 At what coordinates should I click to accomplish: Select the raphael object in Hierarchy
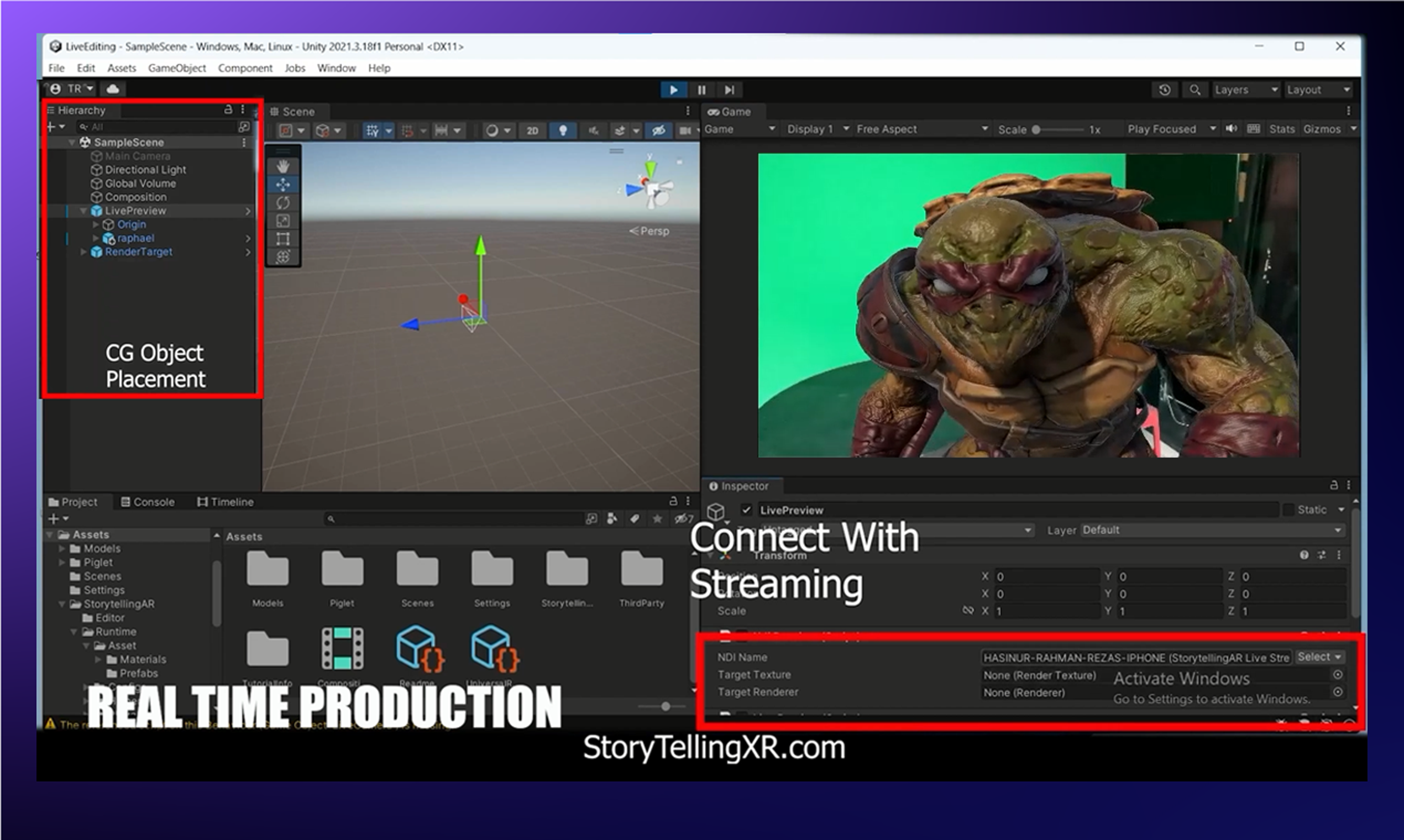point(135,238)
